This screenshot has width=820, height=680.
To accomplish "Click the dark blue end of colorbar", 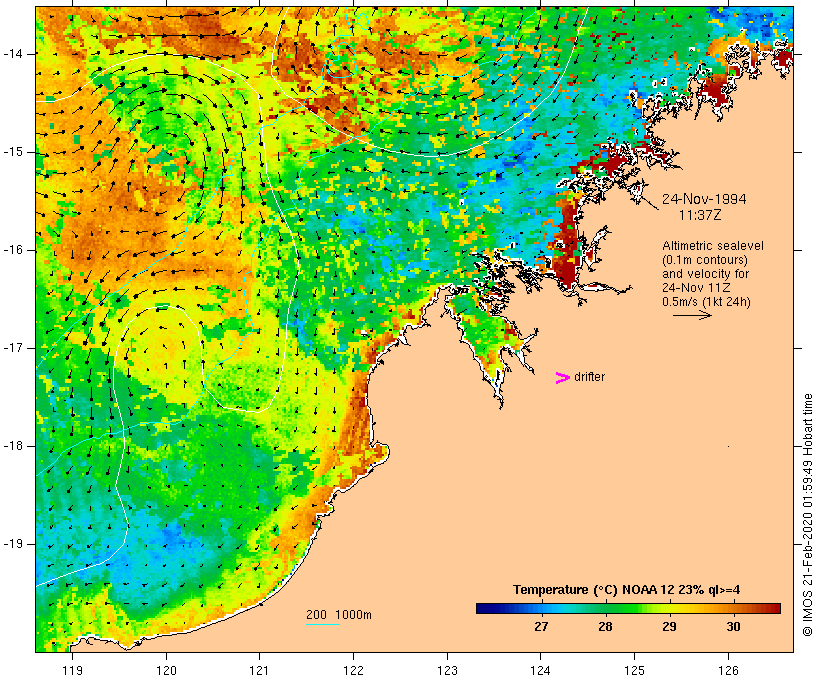I will (x=486, y=608).
